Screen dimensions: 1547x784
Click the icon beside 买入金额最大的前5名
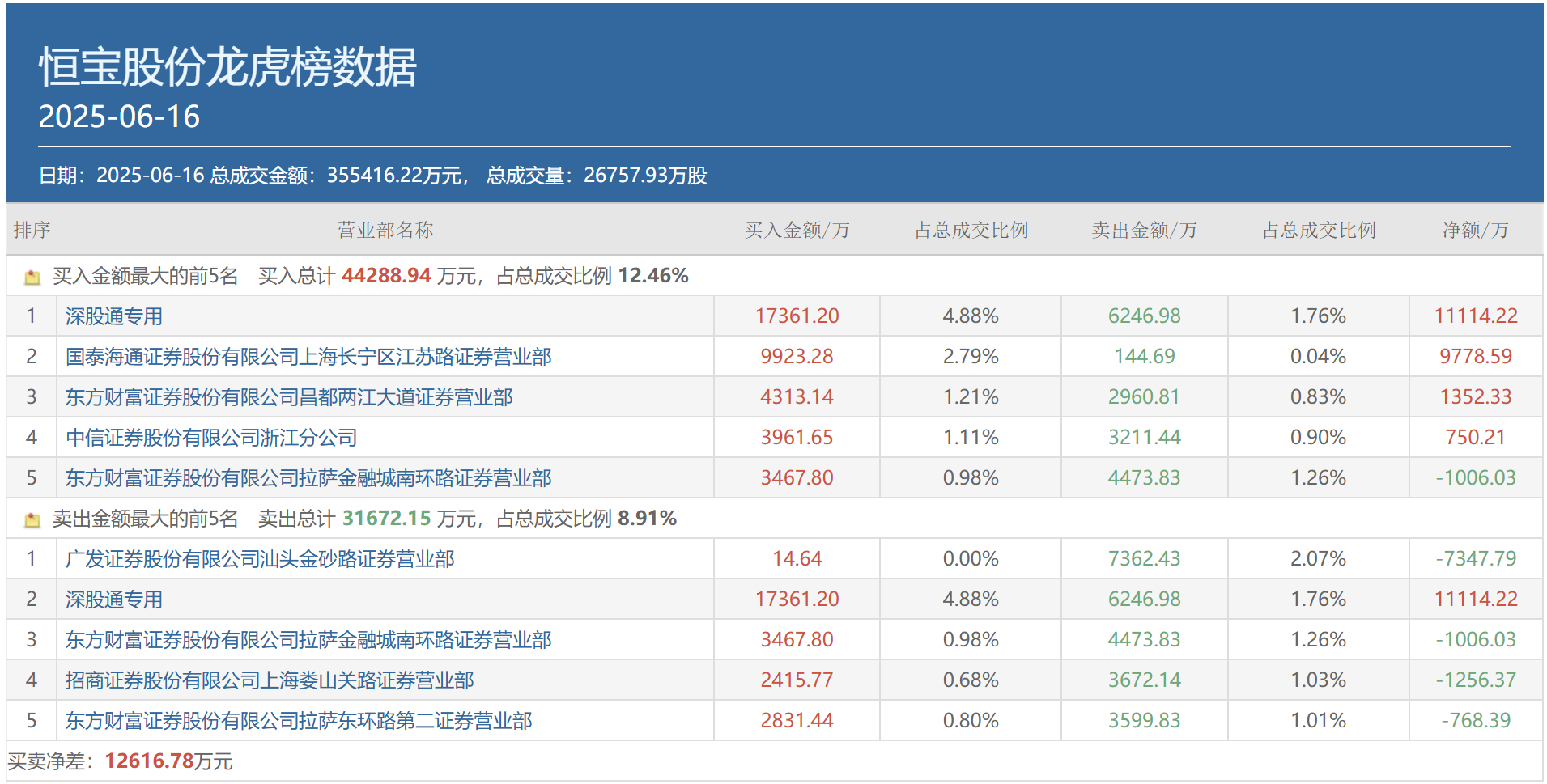tap(32, 278)
